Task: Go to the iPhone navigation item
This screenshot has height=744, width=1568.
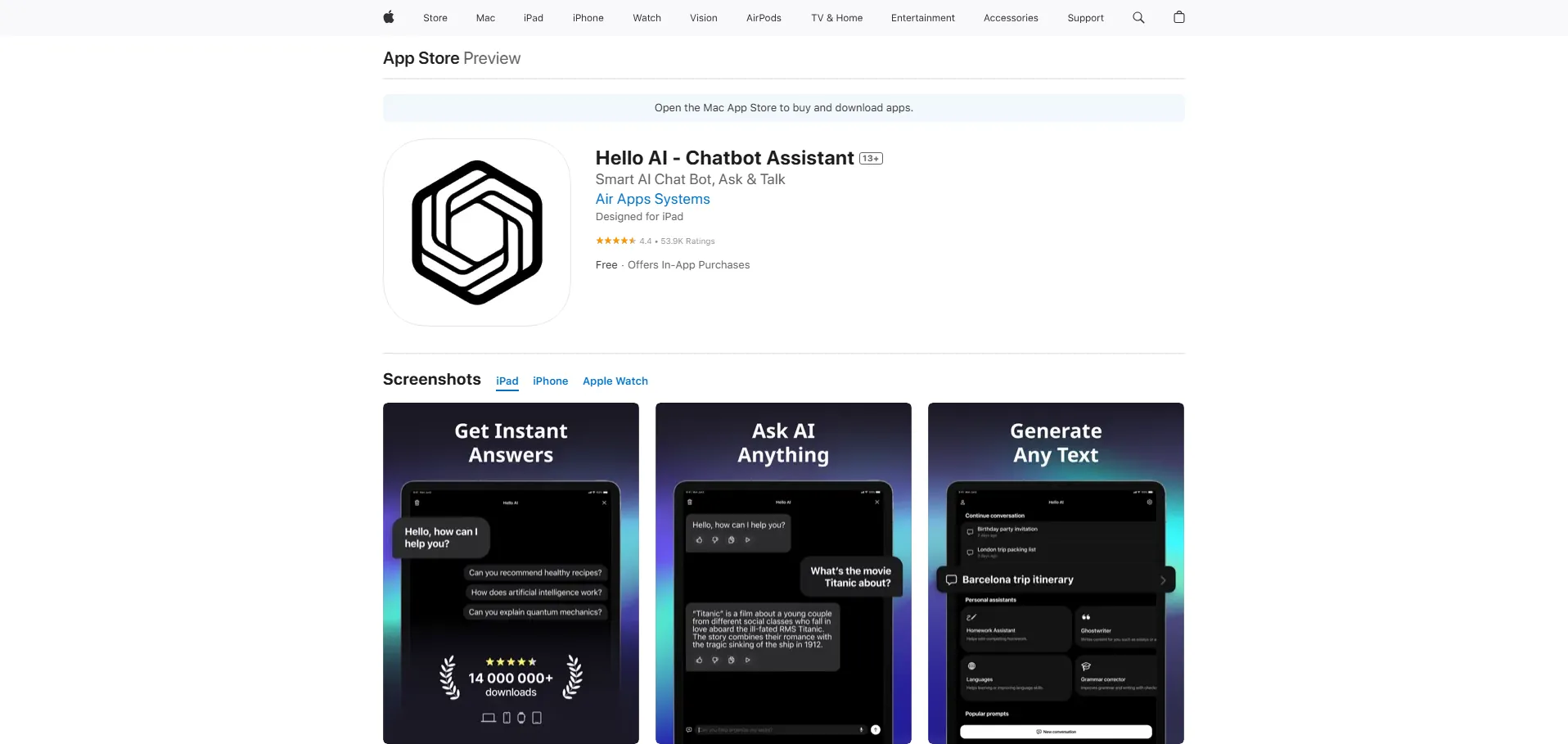Action: pyautogui.click(x=588, y=18)
